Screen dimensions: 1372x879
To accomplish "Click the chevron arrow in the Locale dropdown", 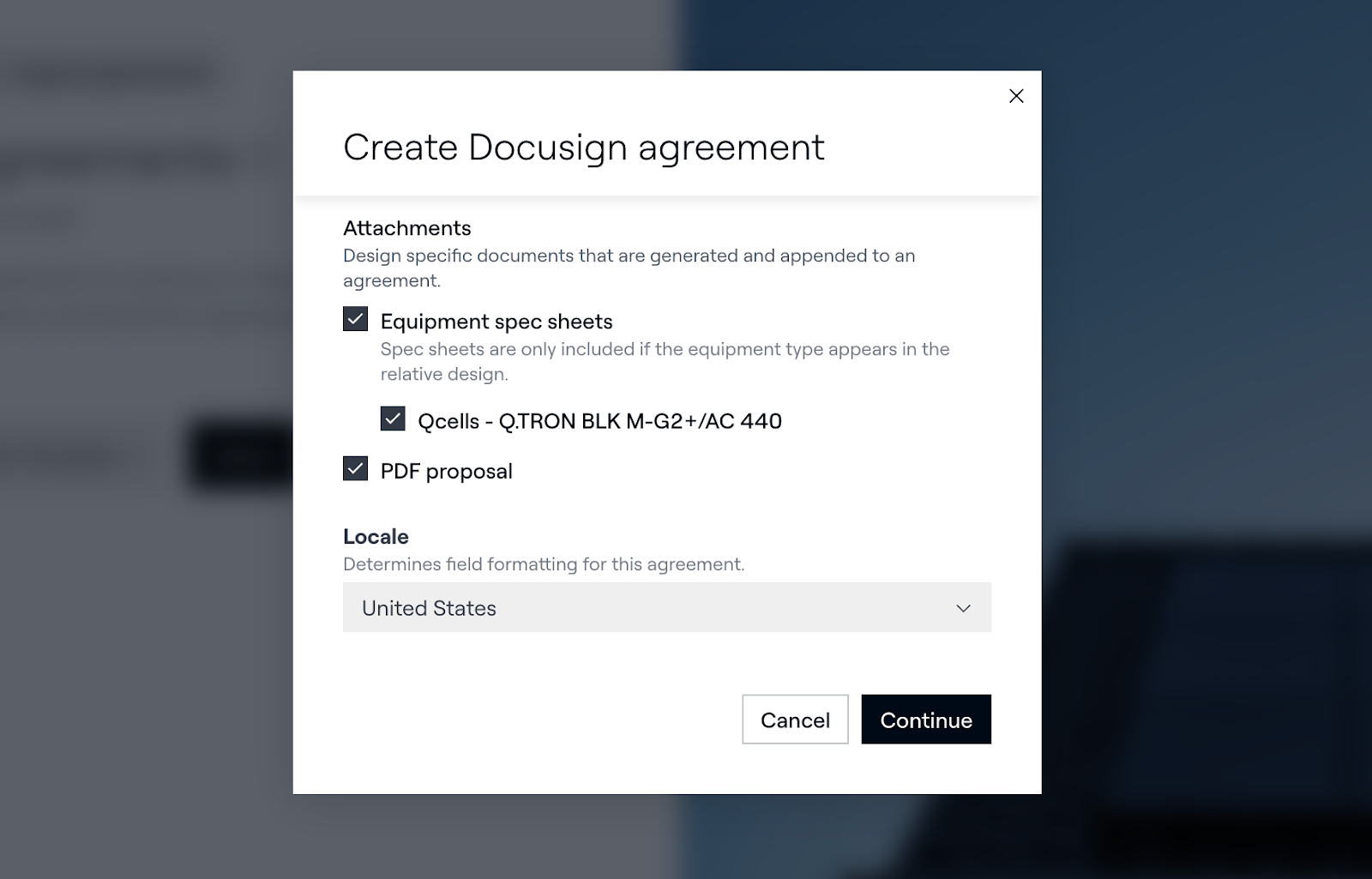I will click(963, 608).
